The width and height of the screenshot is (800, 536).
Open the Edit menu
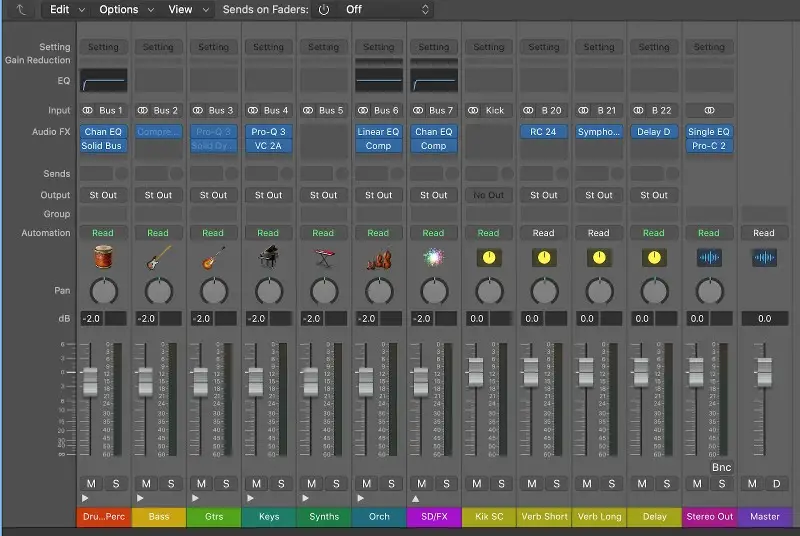click(x=66, y=9)
